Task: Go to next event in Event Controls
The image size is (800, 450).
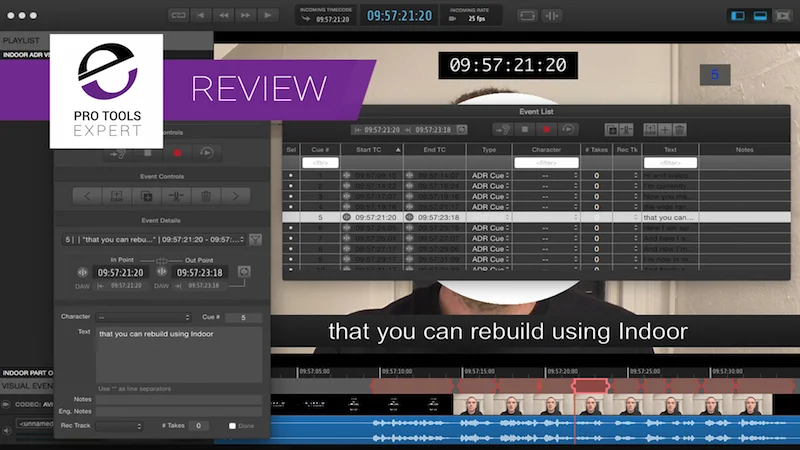Action: click(235, 196)
